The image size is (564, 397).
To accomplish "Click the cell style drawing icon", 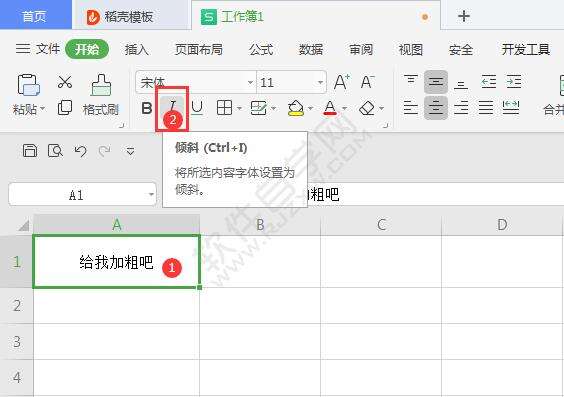I will [x=259, y=108].
